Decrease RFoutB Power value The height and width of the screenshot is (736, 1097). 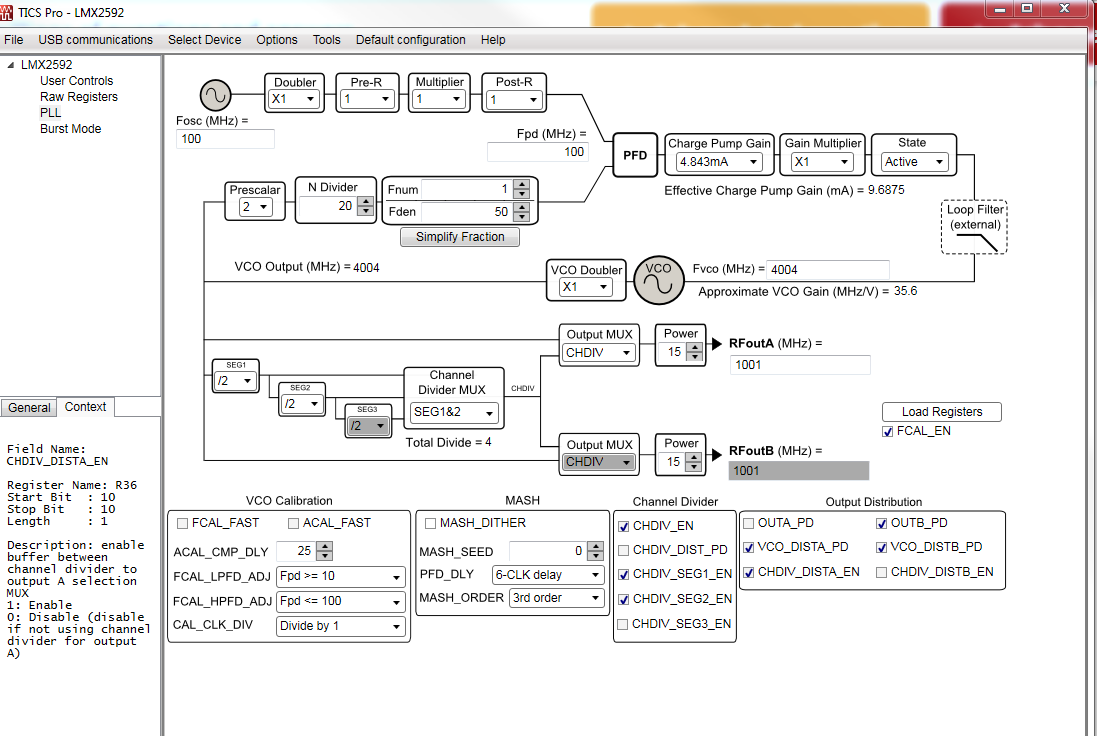pos(693,467)
